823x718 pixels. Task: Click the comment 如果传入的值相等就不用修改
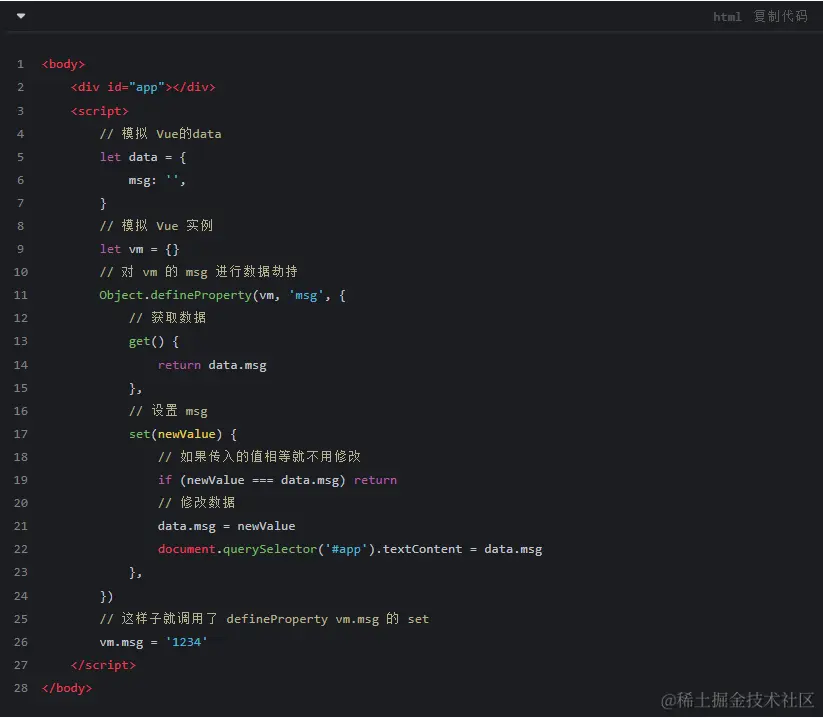click(x=259, y=457)
